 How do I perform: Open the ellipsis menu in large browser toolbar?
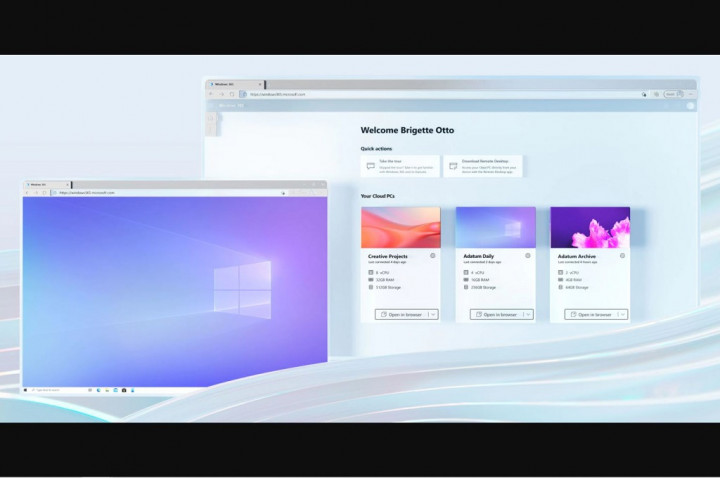[x=690, y=94]
